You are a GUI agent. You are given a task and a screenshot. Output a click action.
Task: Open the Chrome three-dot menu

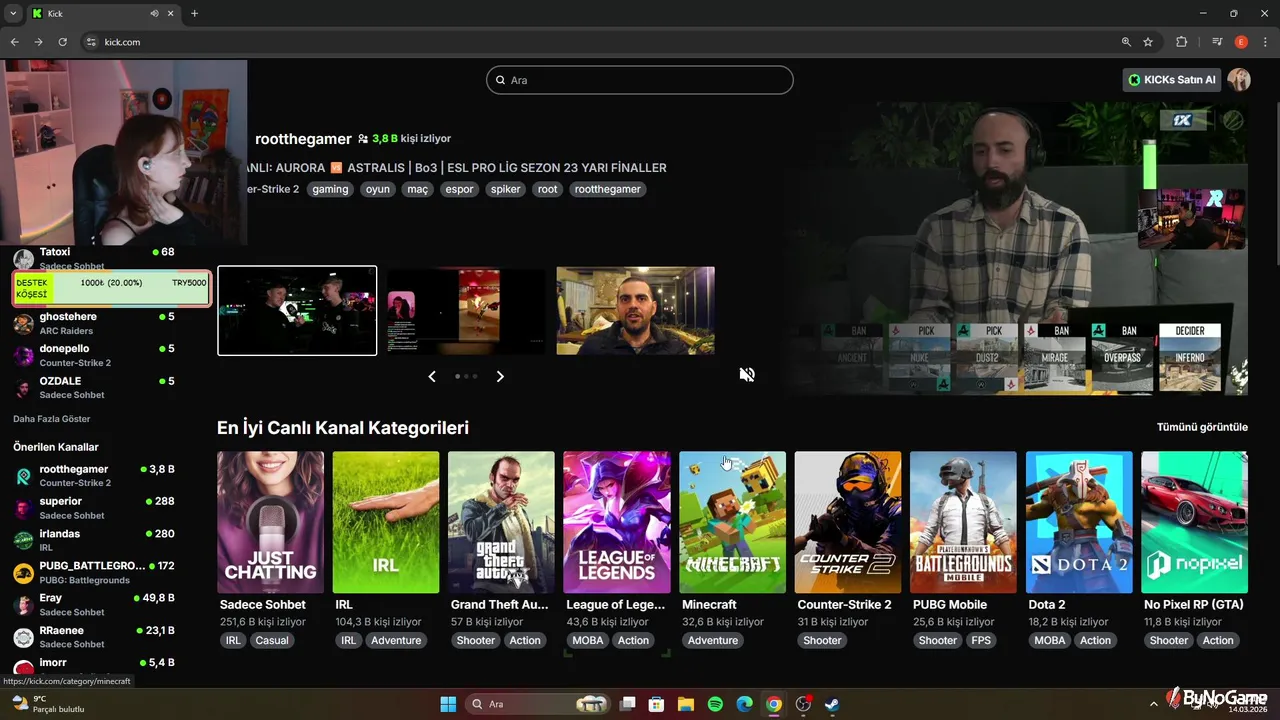(1264, 42)
